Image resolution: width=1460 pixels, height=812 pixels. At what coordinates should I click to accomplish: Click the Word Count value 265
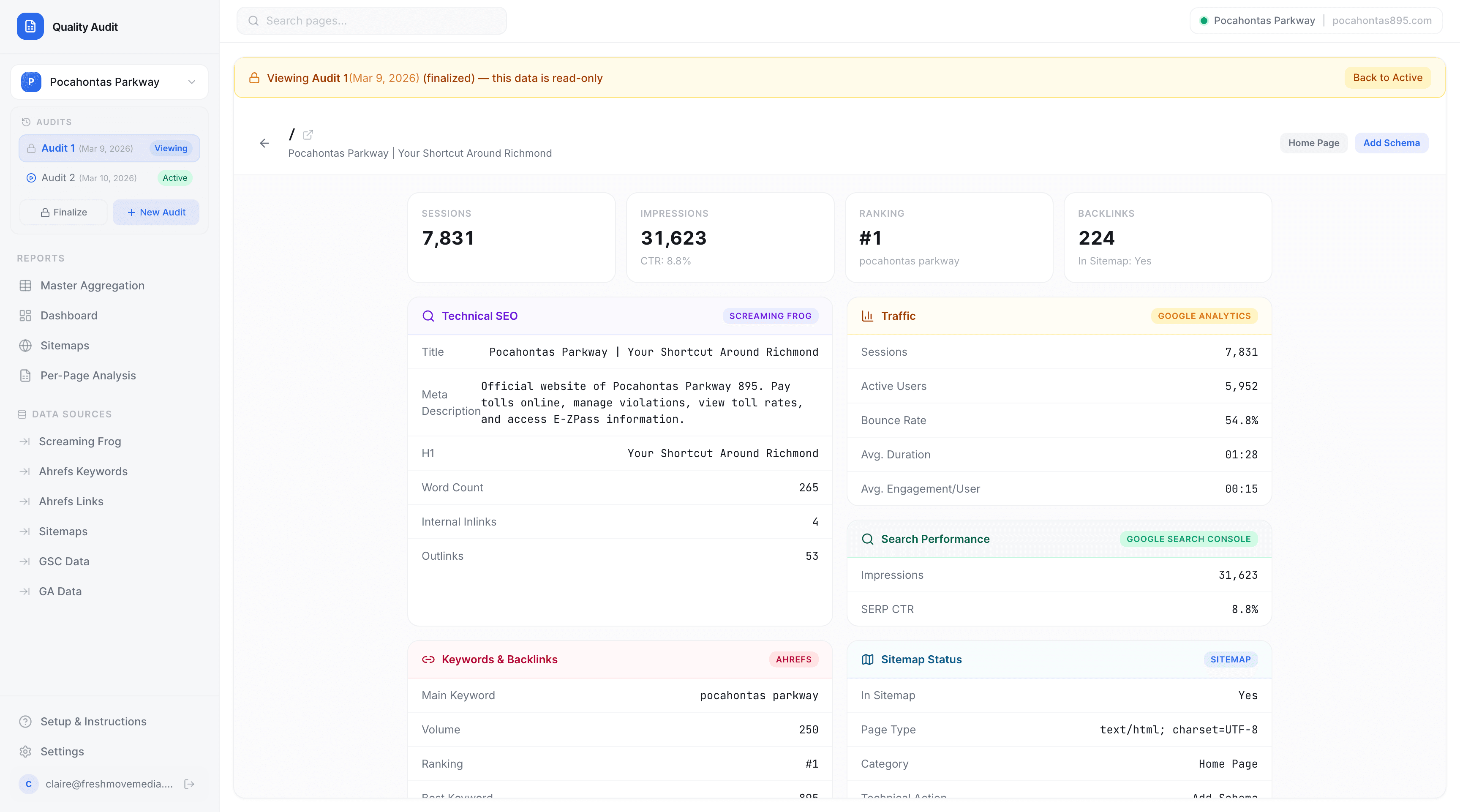(808, 488)
